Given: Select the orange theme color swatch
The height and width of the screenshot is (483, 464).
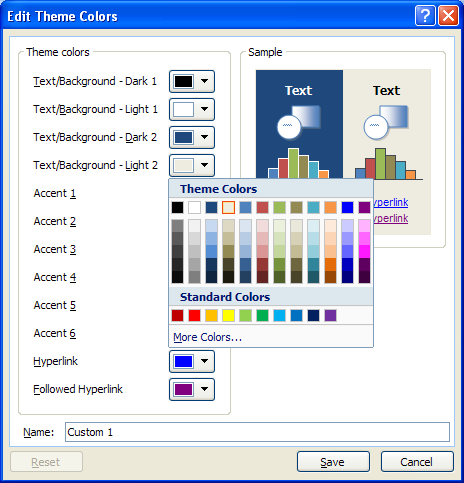Looking at the screenshot, I should (x=330, y=207).
